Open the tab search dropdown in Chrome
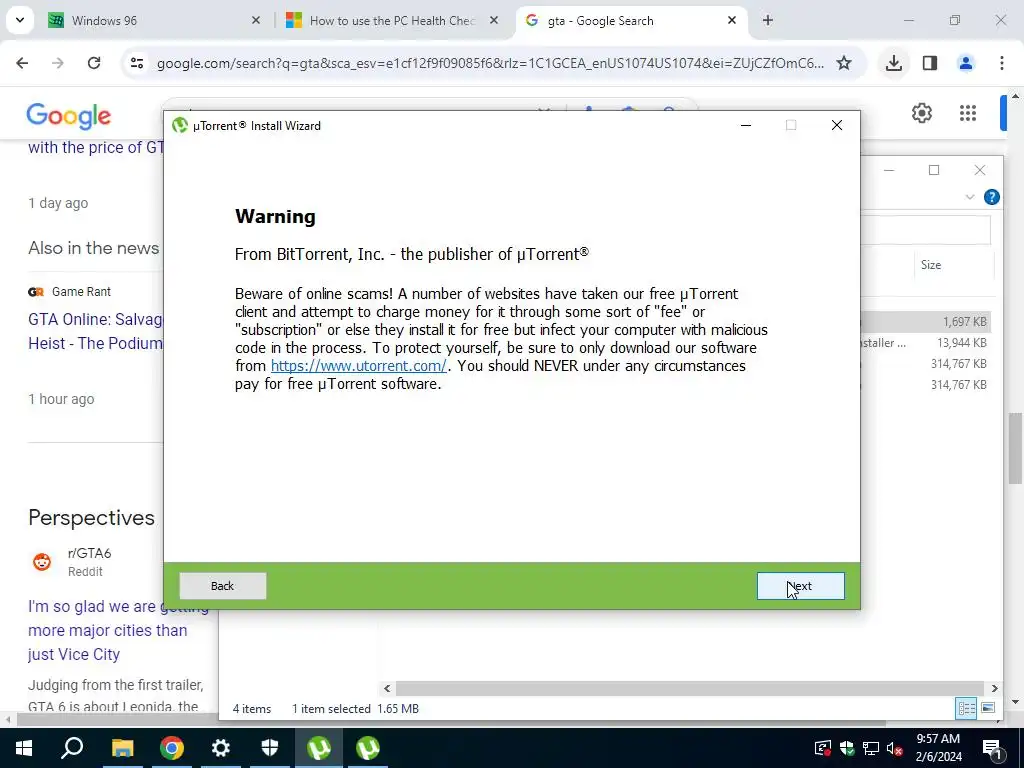1024x768 pixels. (20, 20)
